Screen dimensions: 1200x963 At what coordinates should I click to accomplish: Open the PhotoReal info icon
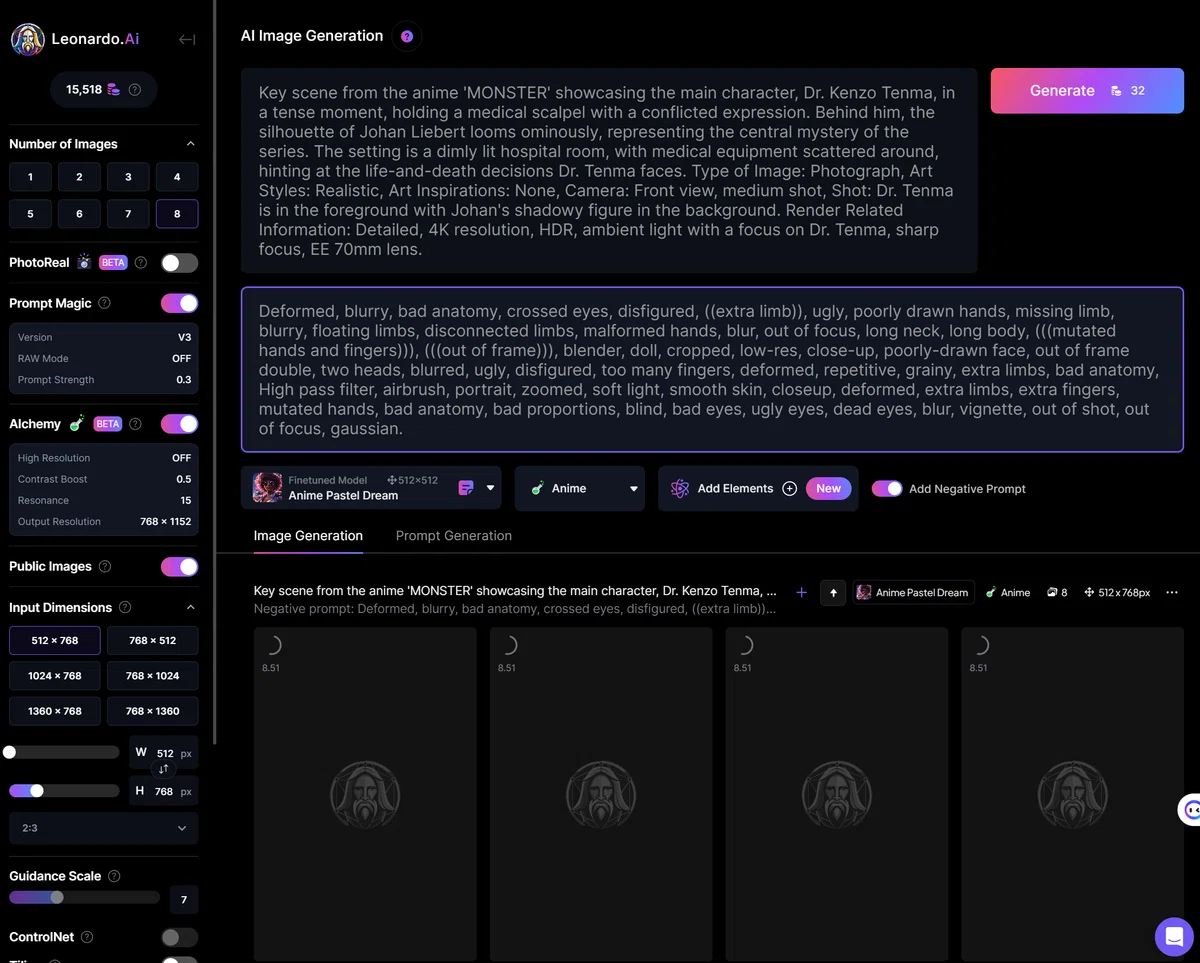(141, 263)
